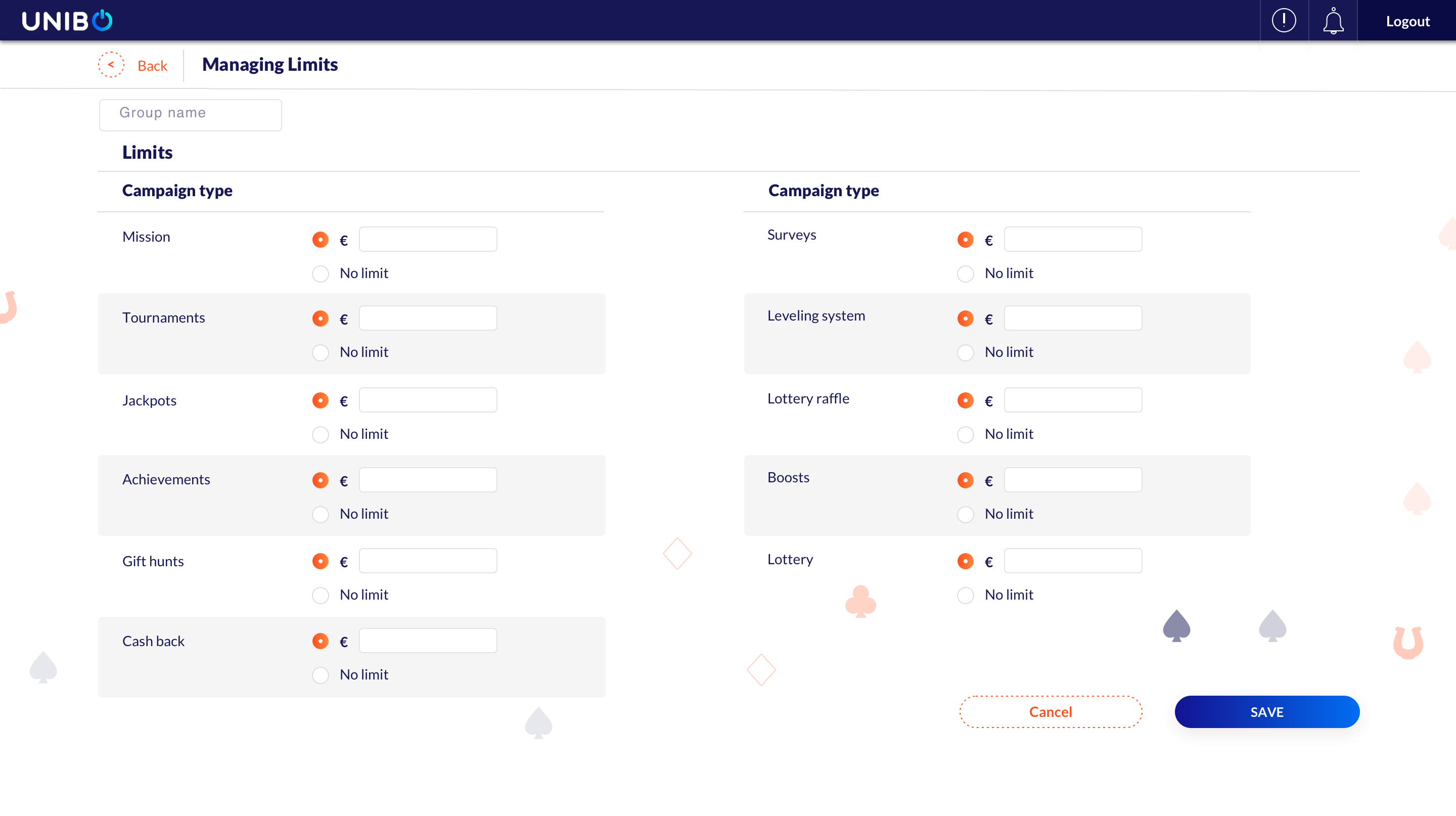Open the notifications bell
Screen dimensions: 1456x816
coord(1333,21)
